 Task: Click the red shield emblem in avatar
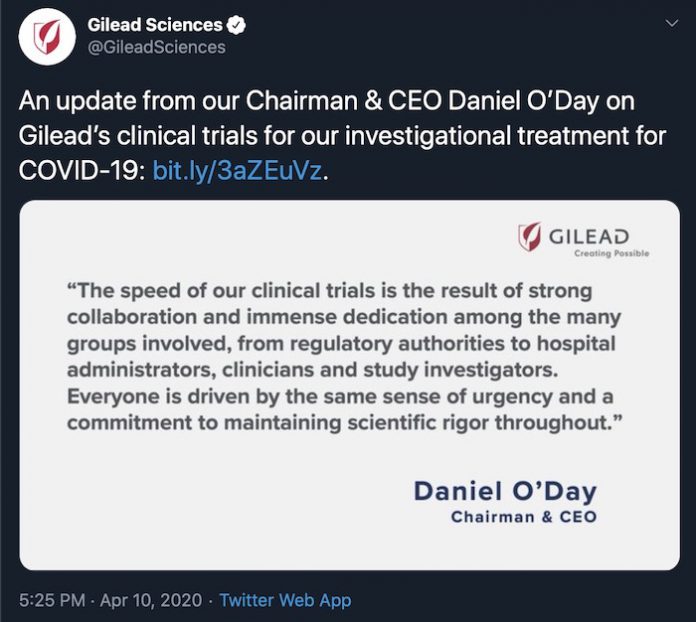[47, 37]
